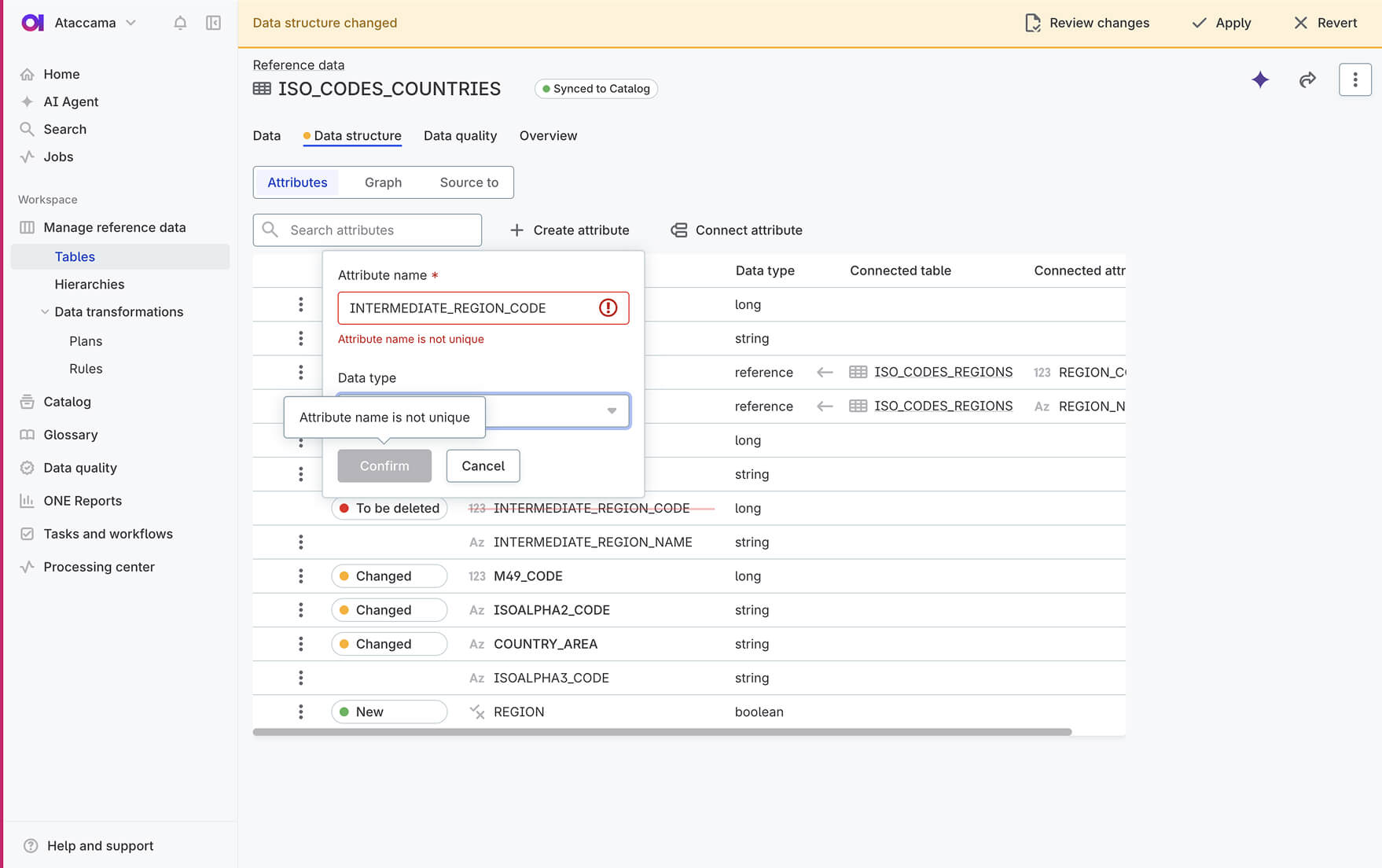The width and height of the screenshot is (1382, 868).
Task: Click the red error icon in name field
Action: (x=608, y=308)
